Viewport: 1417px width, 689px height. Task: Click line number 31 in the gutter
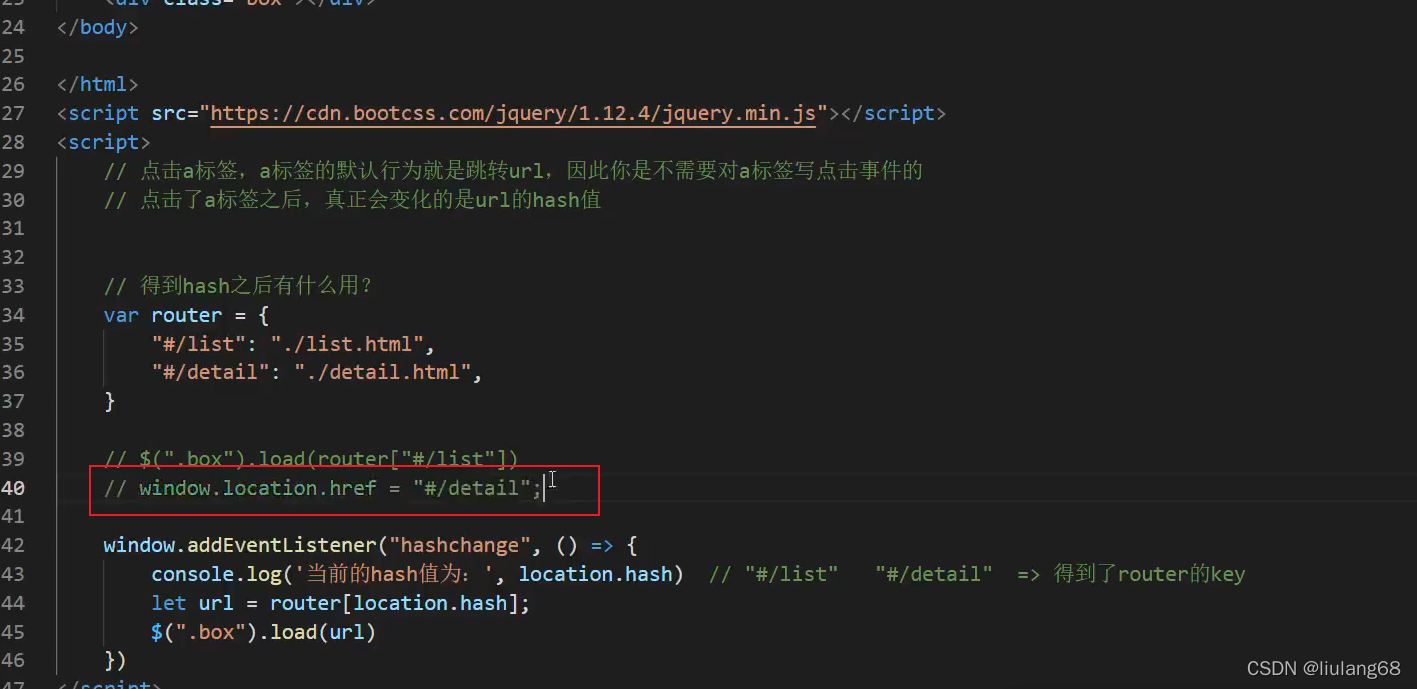tap(13, 228)
